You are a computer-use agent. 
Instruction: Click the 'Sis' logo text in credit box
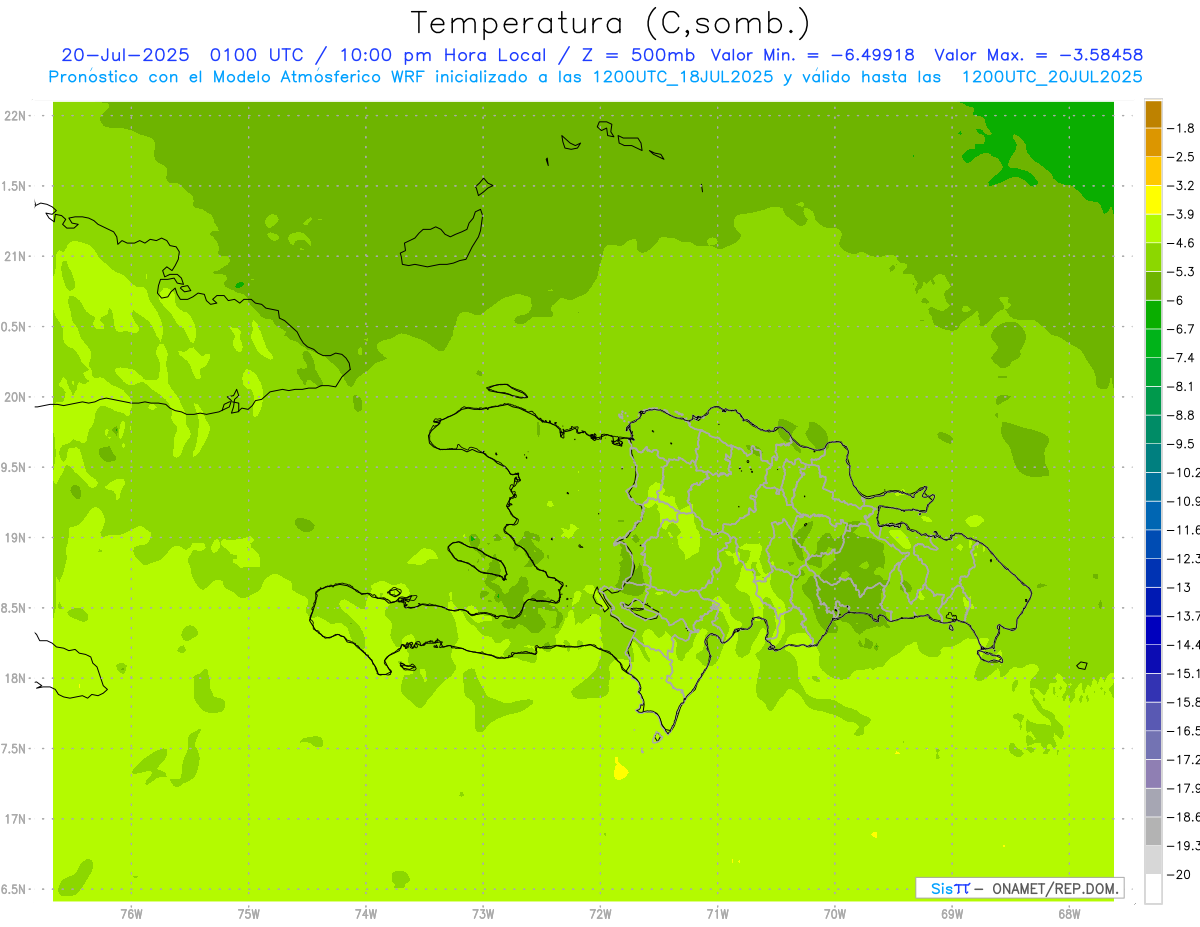tap(941, 888)
